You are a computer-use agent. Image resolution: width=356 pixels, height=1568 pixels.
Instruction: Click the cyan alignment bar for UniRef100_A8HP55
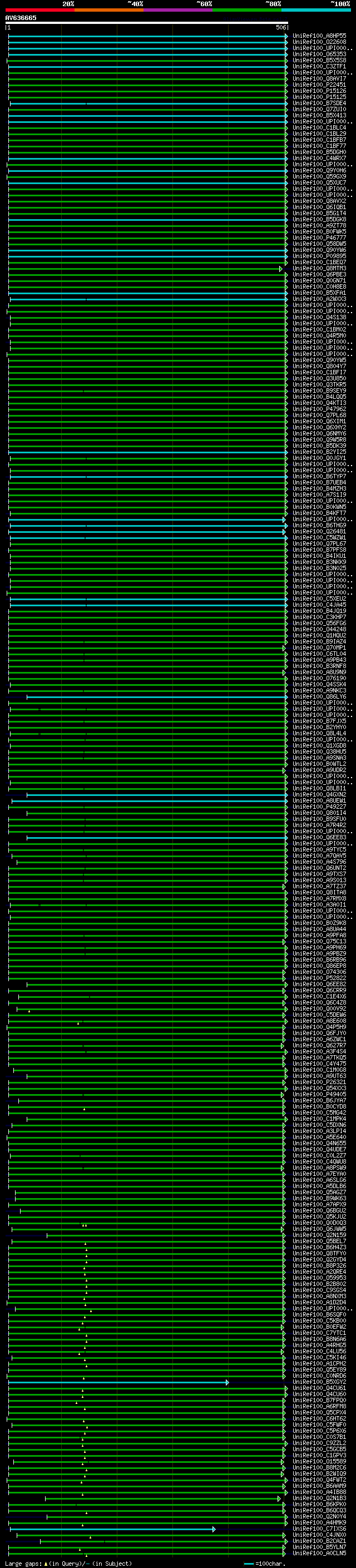point(146,36)
